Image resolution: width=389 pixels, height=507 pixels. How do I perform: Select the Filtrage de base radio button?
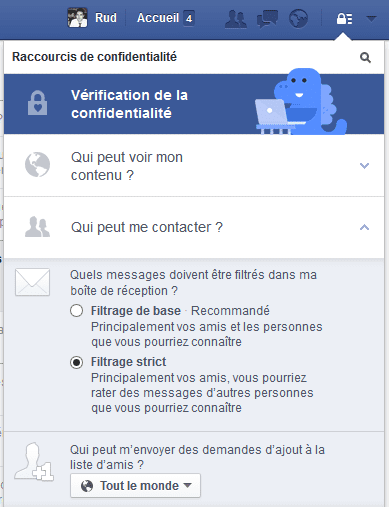(x=77, y=311)
